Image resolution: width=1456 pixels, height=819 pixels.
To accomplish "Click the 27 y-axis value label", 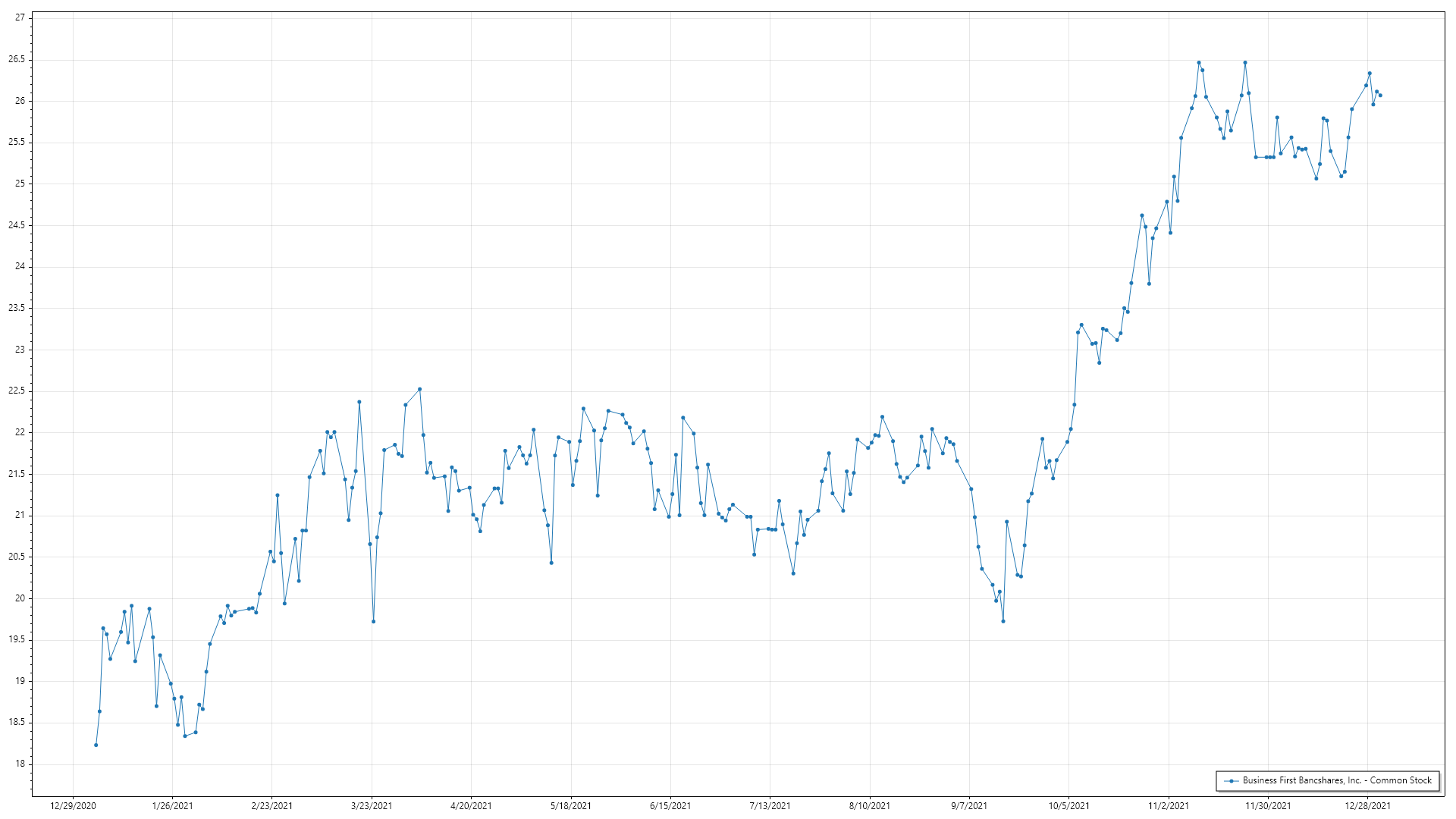I will (x=20, y=17).
